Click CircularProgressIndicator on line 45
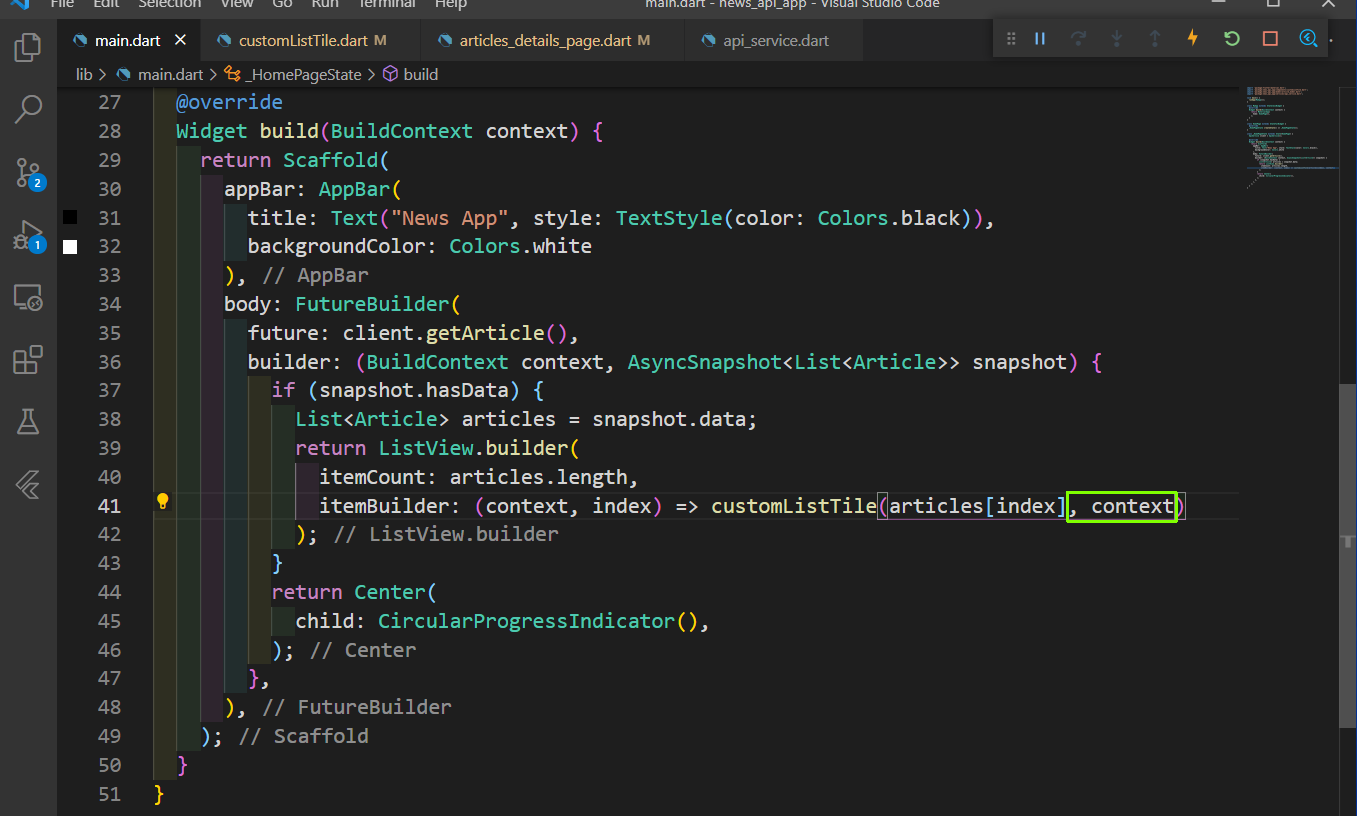This screenshot has width=1357, height=816. pyautogui.click(x=527, y=621)
